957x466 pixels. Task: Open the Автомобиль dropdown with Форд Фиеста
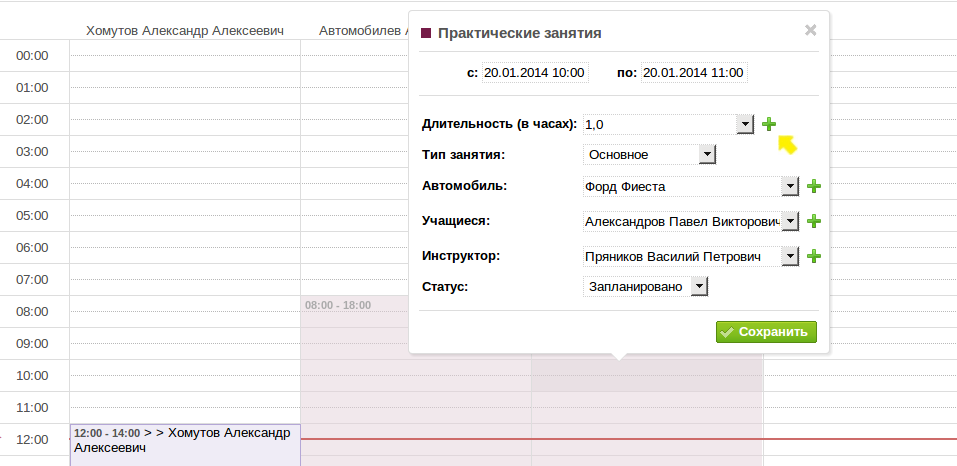789,187
